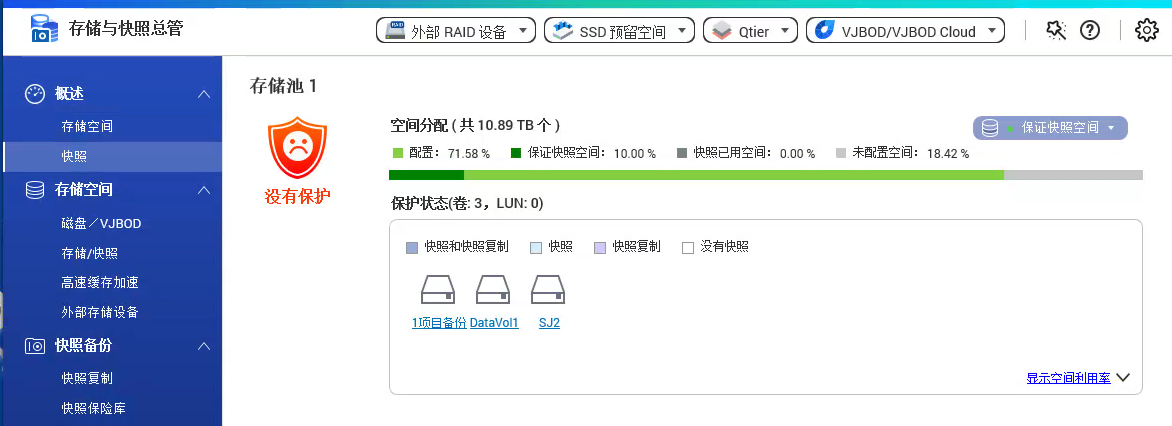Screen dimensions: 1172x426
Task: Click the sad-face shield protection icon
Action: point(297,147)
